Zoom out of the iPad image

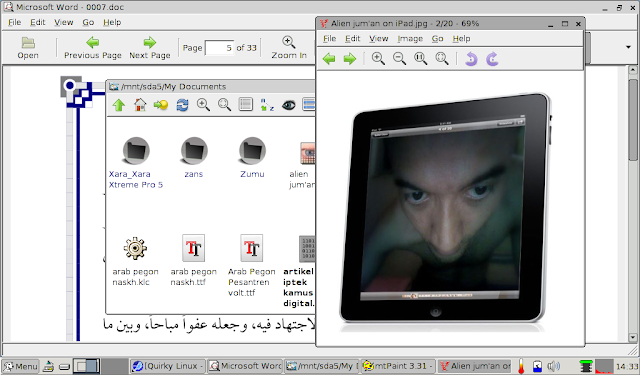[399, 59]
